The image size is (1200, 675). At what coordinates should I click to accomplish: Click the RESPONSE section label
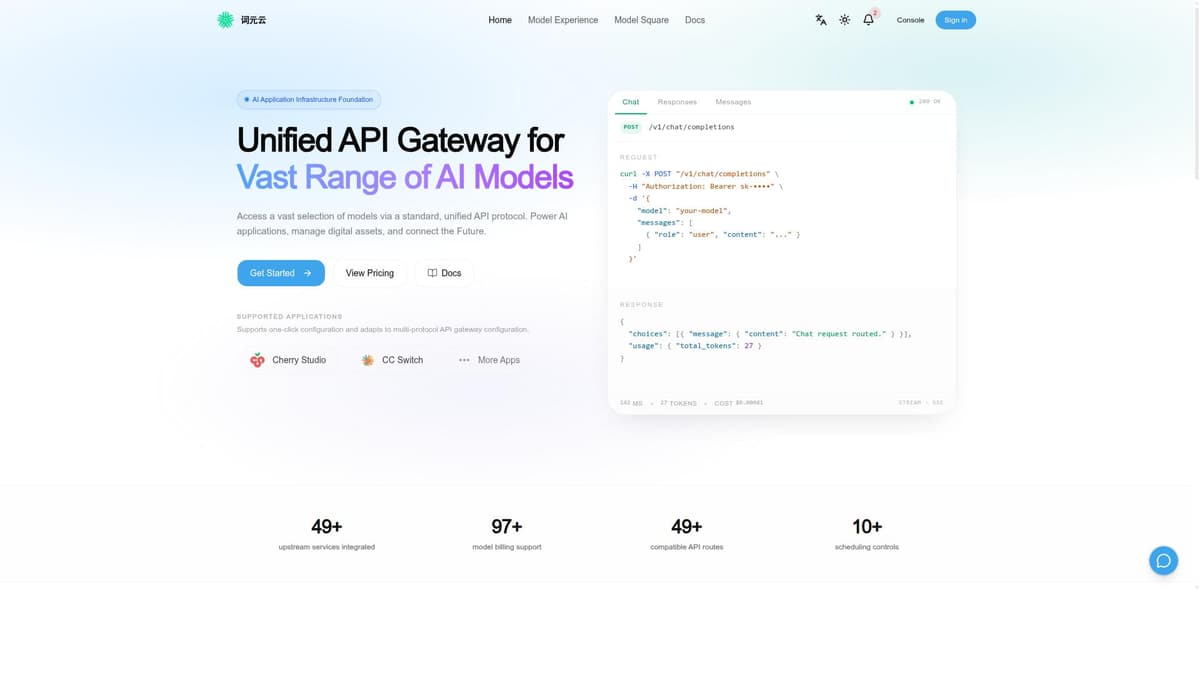coord(641,304)
